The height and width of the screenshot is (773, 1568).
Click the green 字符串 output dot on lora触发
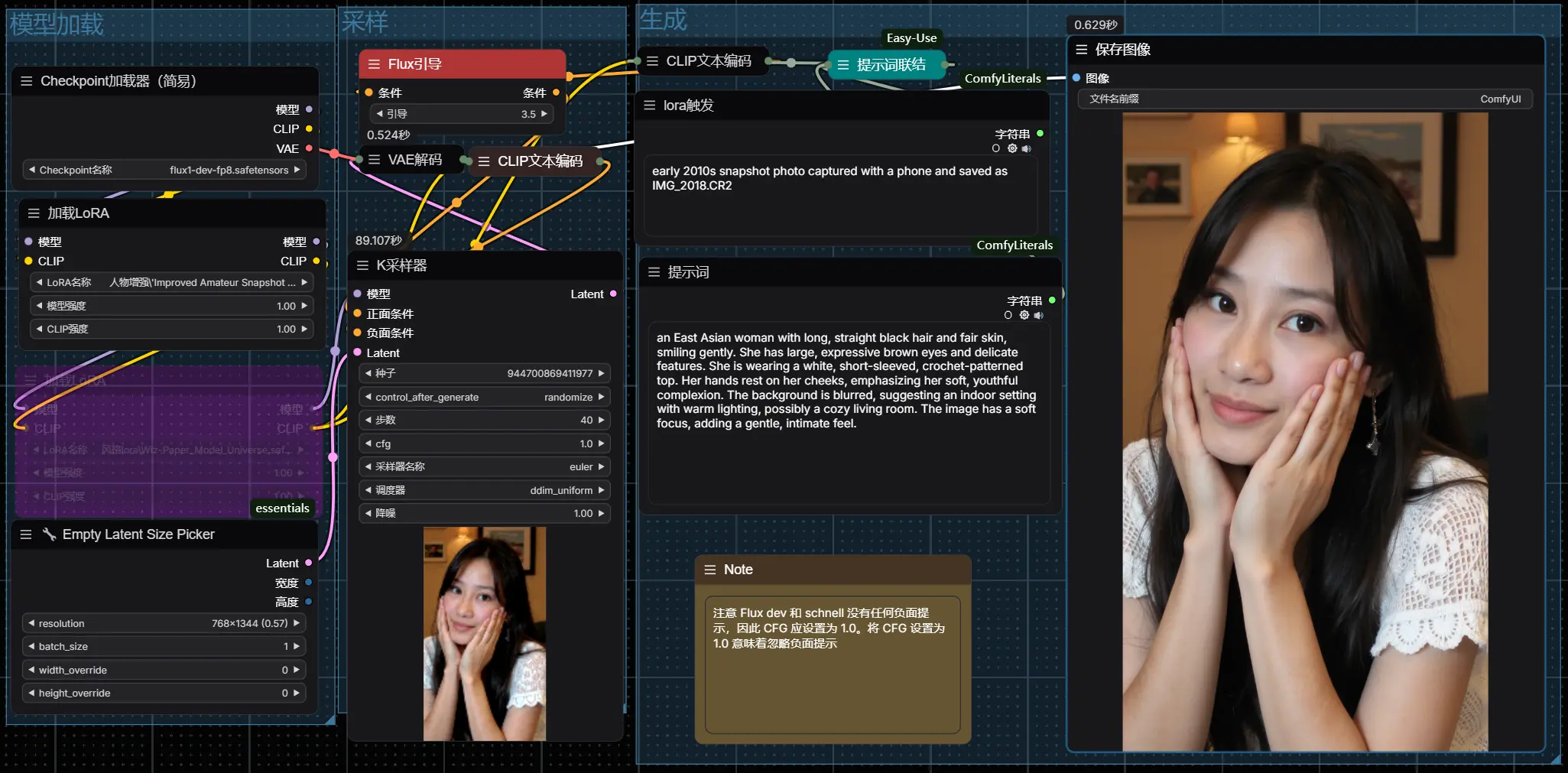click(1040, 134)
